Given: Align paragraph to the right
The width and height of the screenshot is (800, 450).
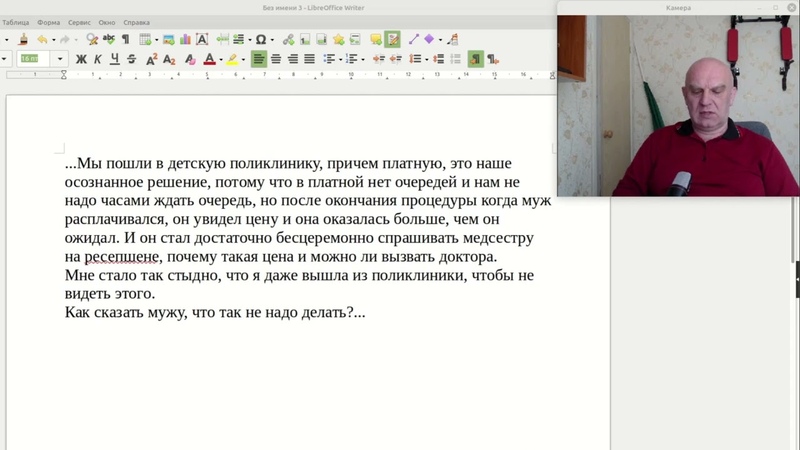Looking at the screenshot, I should 293,59.
